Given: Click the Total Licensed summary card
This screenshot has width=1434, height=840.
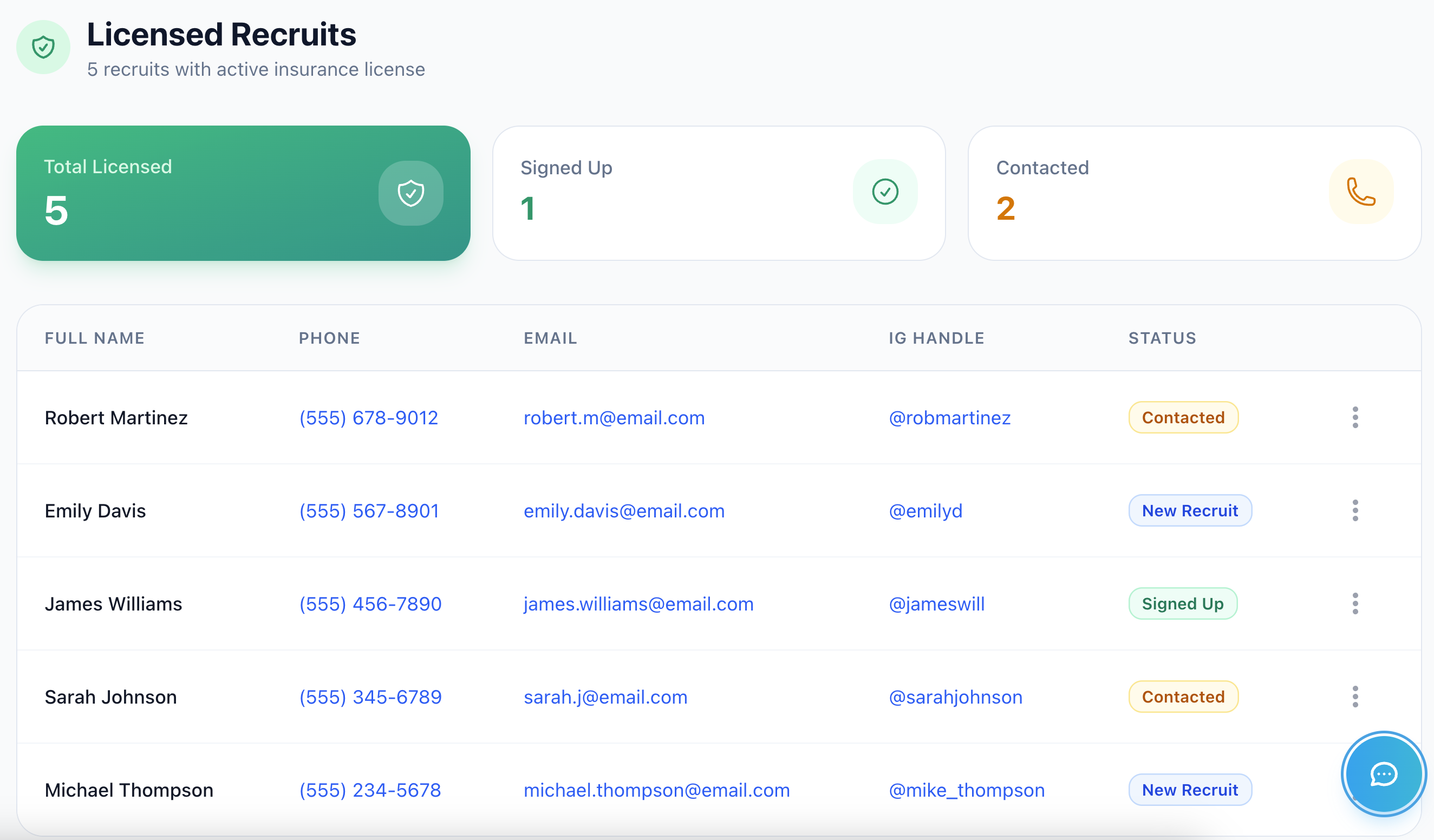Looking at the screenshot, I should [244, 193].
